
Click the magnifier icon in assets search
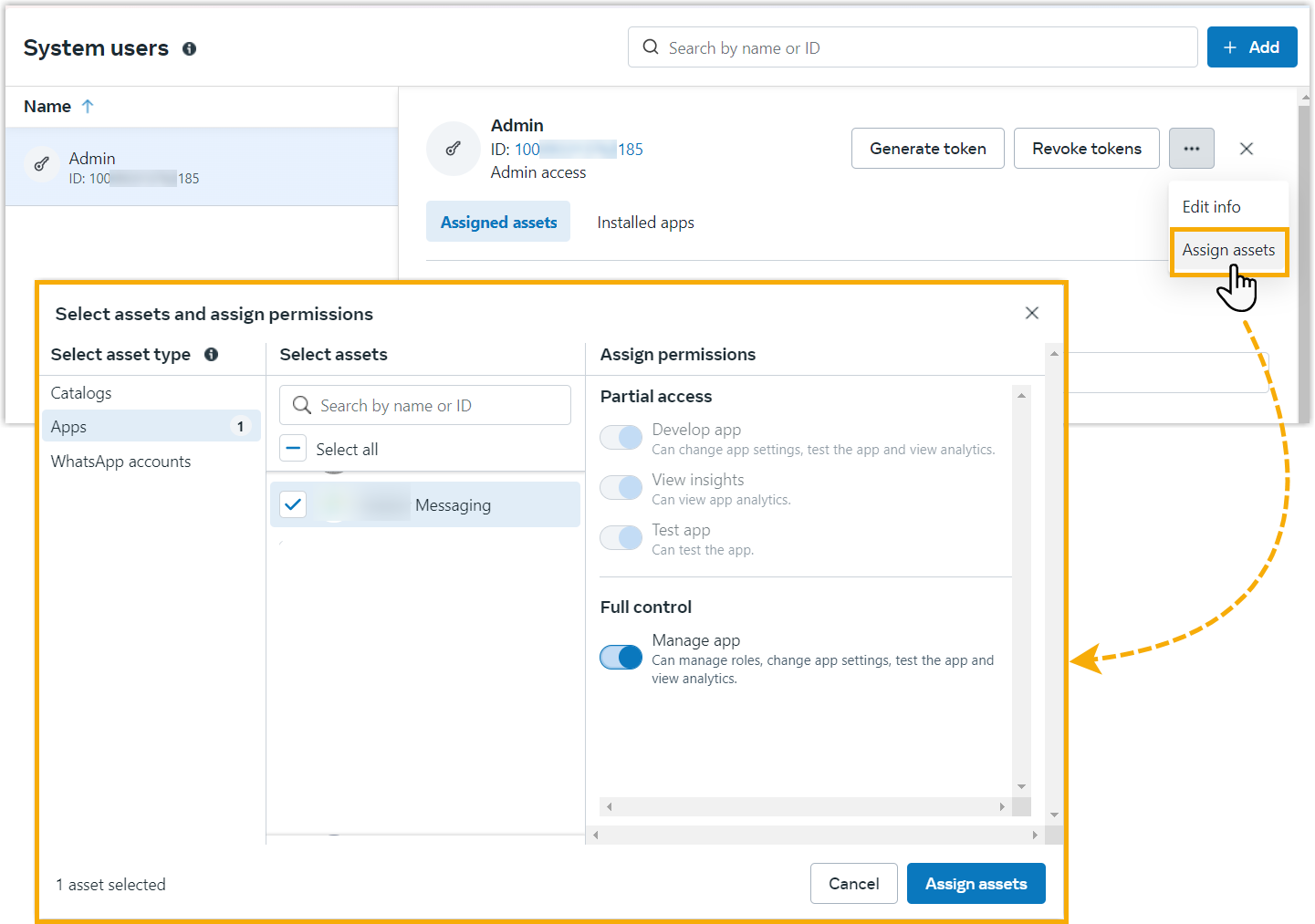pyautogui.click(x=302, y=405)
